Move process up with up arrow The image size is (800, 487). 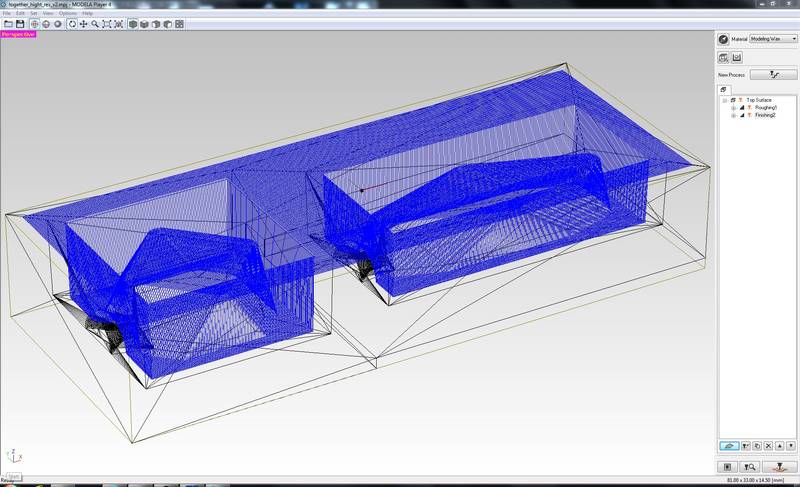780,446
